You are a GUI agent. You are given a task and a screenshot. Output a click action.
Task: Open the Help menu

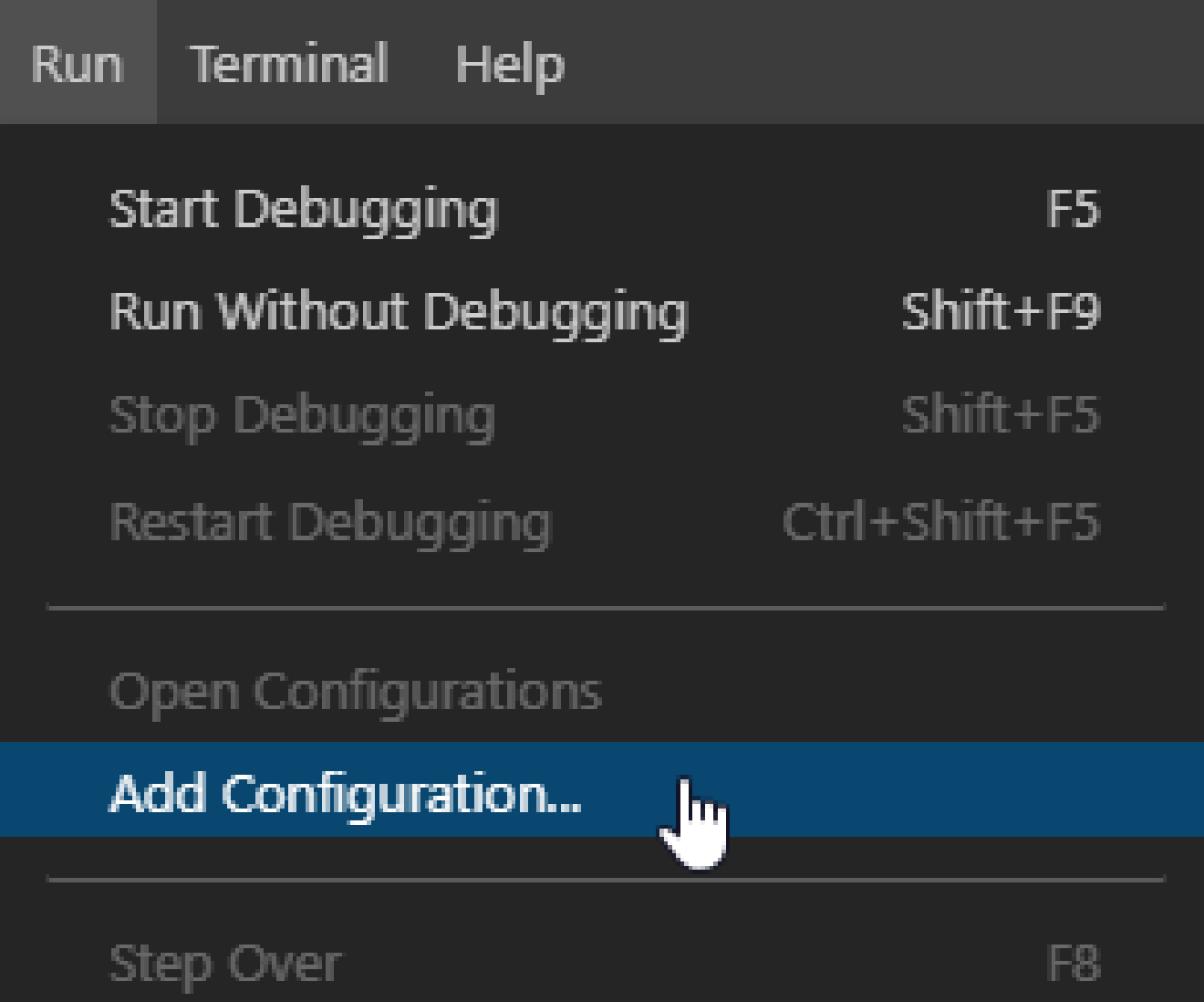[510, 62]
